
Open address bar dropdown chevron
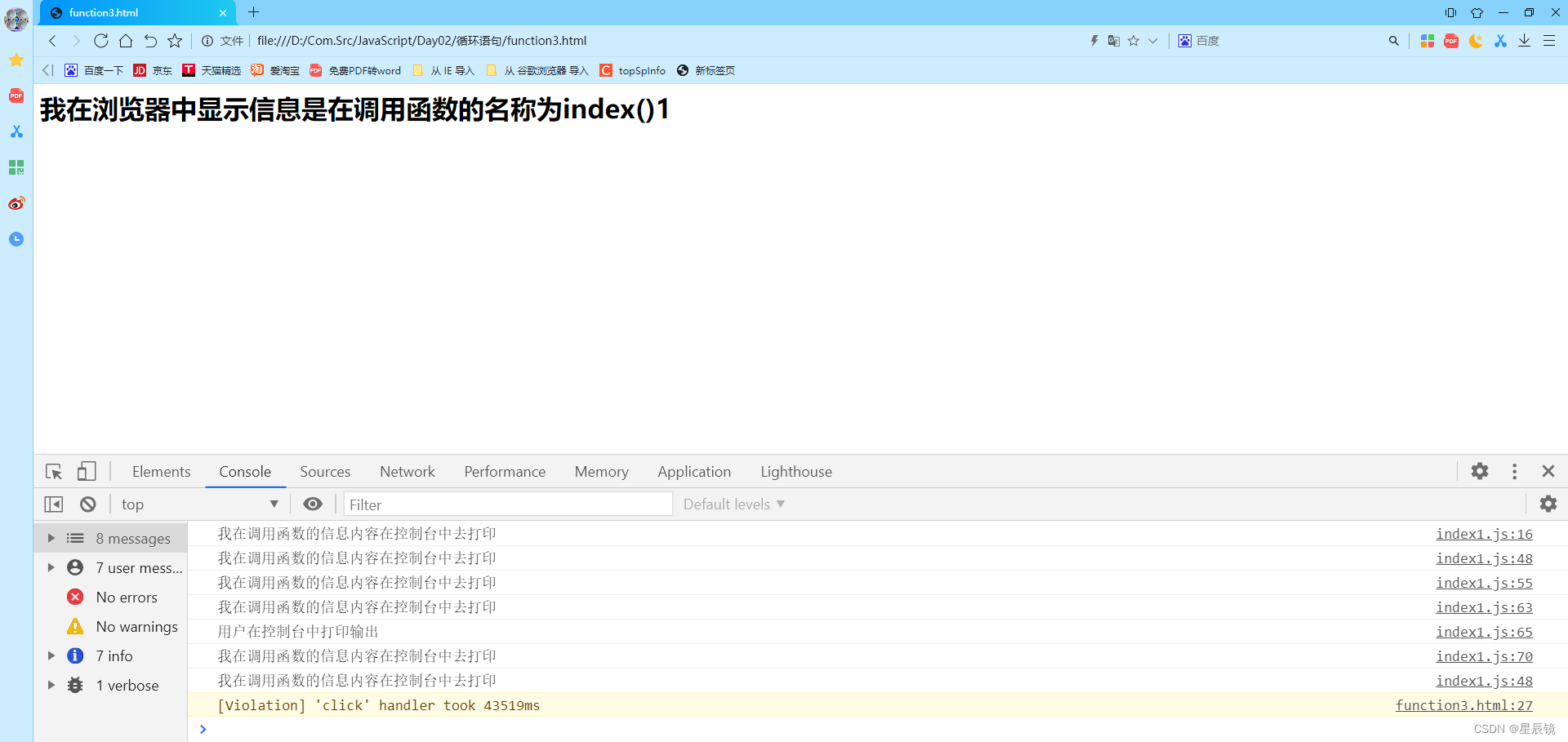click(1153, 41)
